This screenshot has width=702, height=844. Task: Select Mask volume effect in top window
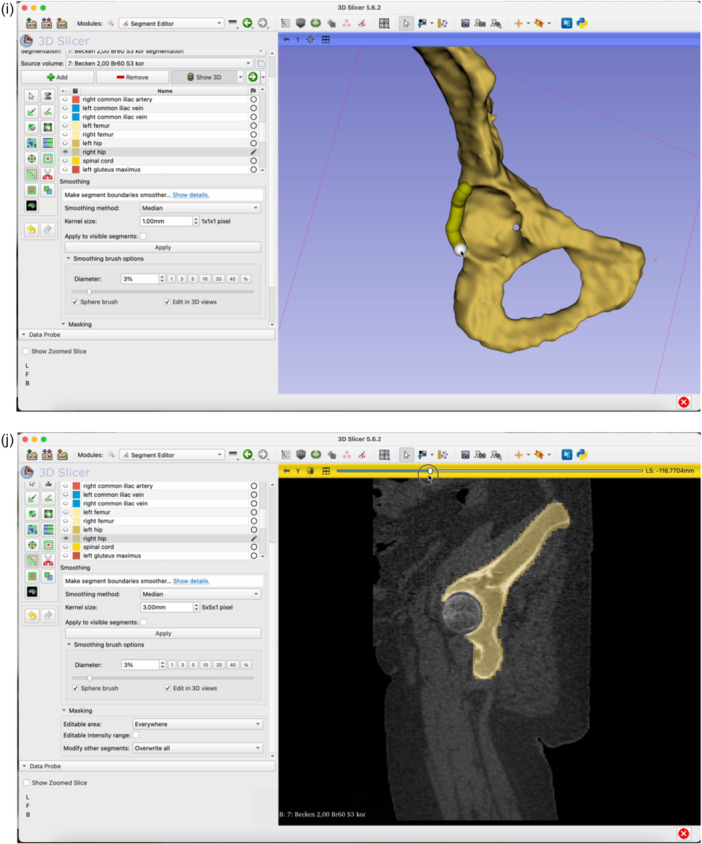pos(32,206)
